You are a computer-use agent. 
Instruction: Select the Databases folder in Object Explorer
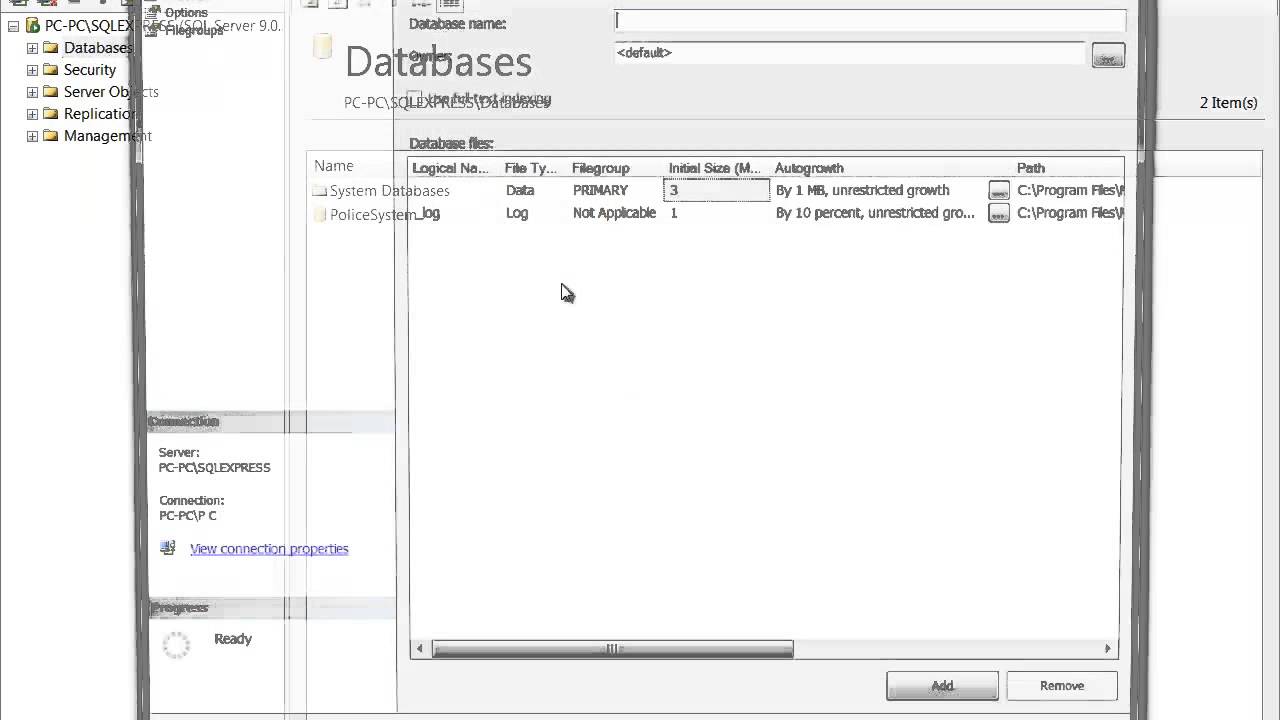point(97,48)
